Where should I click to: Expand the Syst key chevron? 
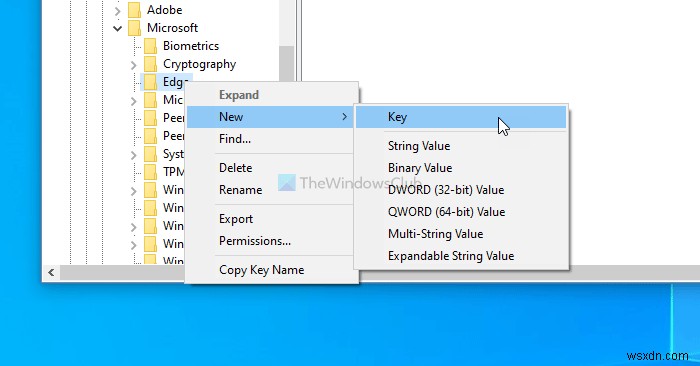click(x=133, y=155)
